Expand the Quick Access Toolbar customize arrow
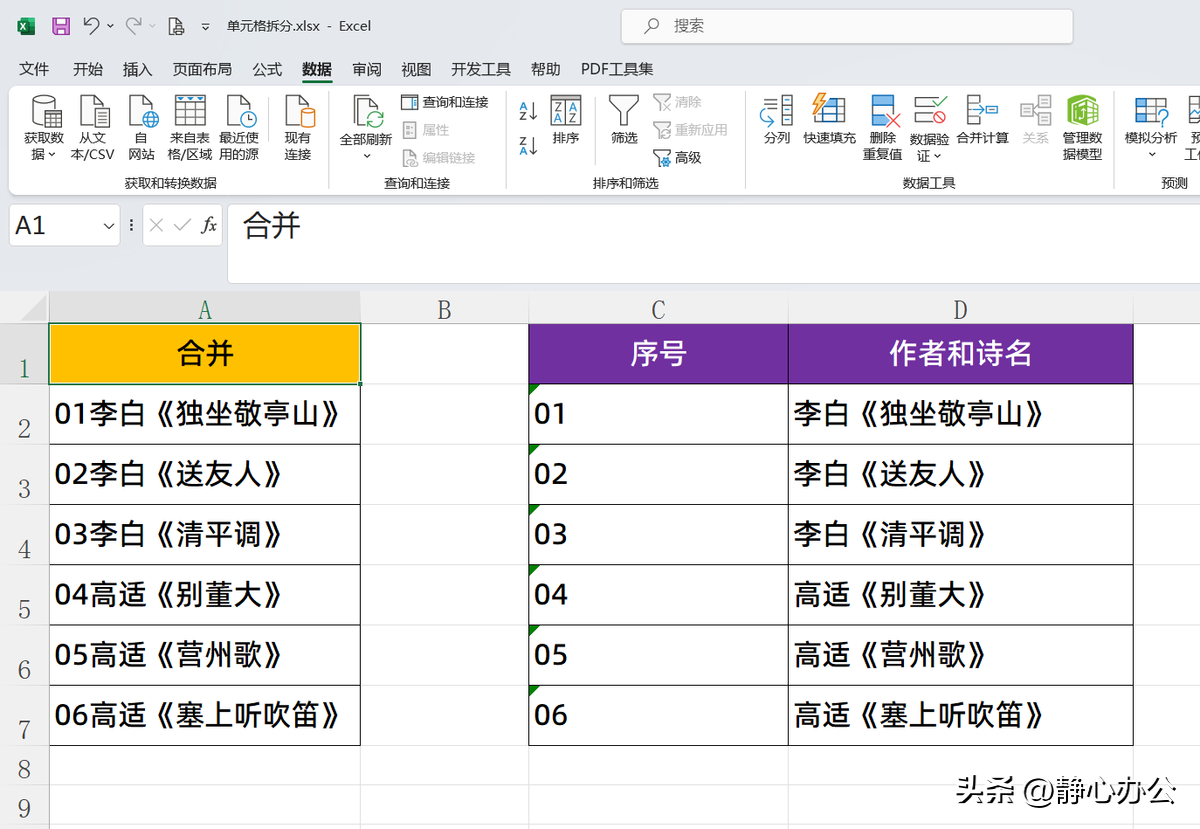Image resolution: width=1200 pixels, height=829 pixels. tap(205, 27)
